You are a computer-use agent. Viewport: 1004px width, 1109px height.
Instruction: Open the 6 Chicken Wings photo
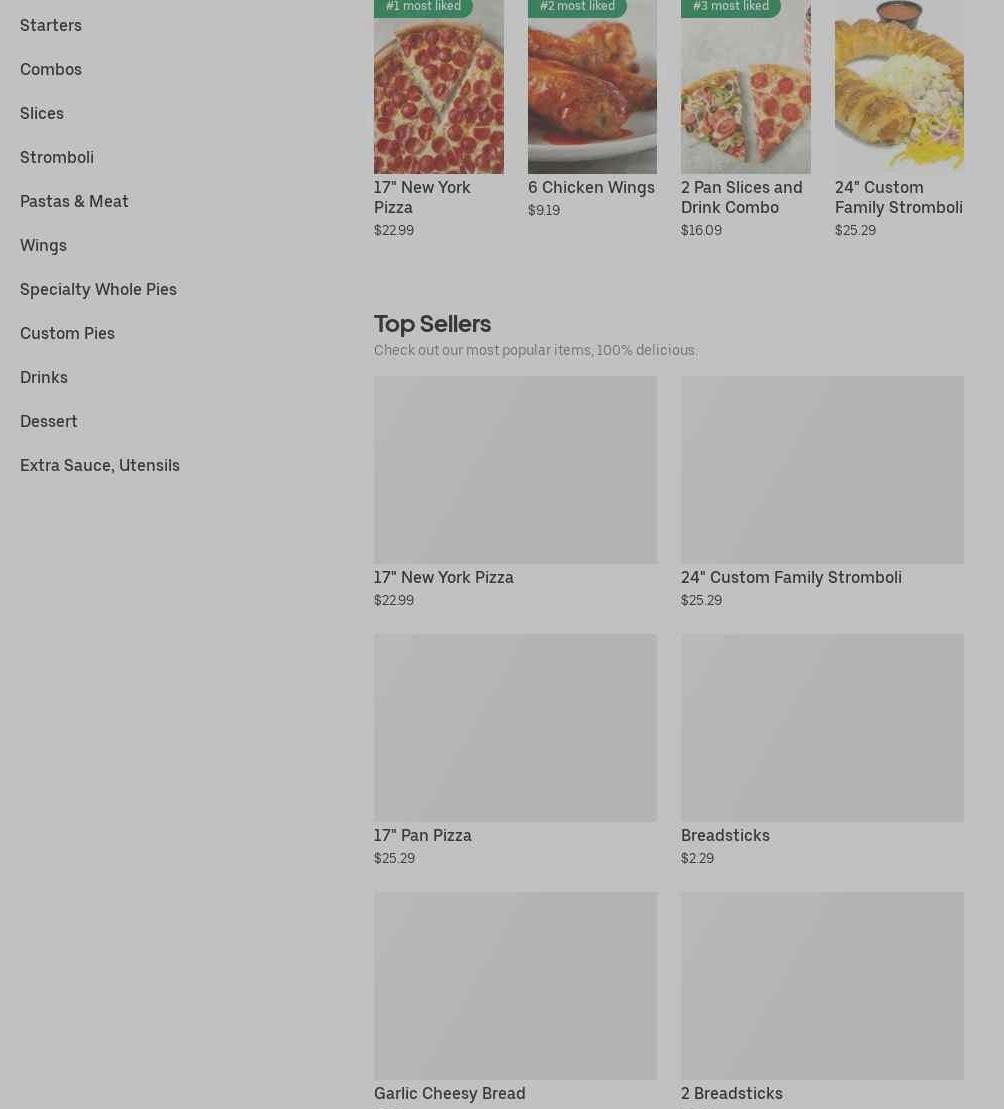click(x=592, y=87)
